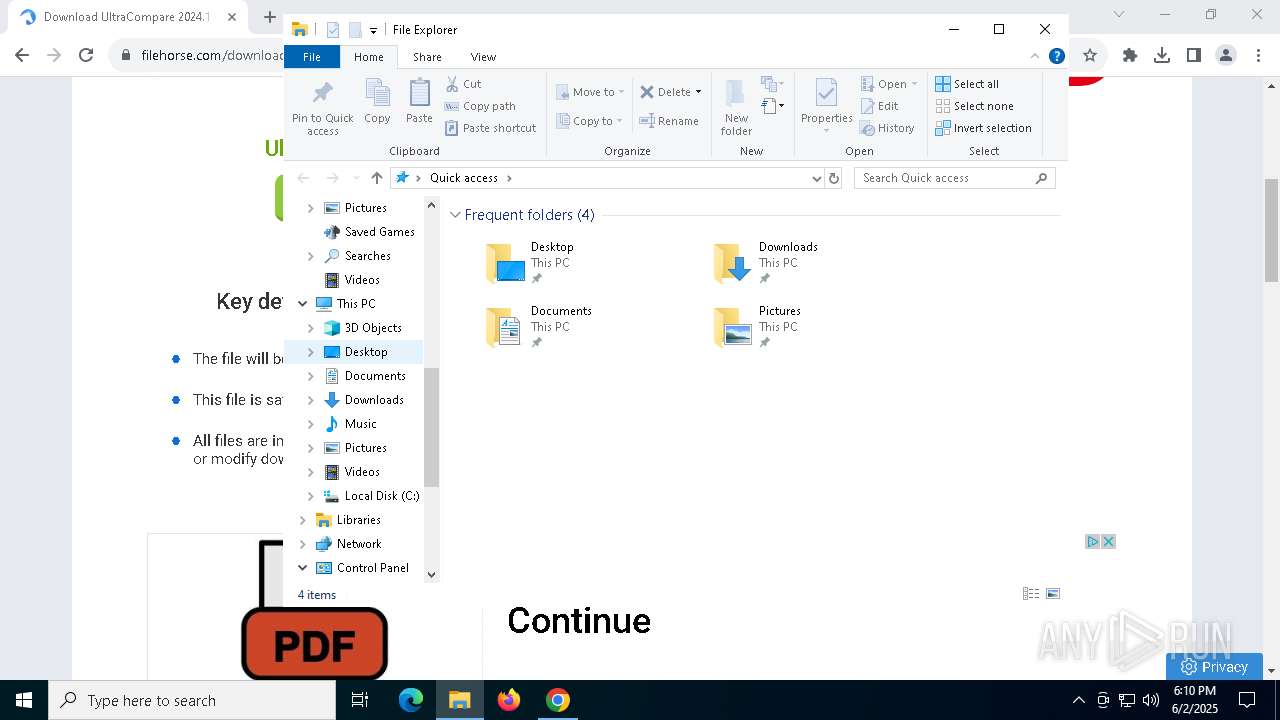
Task: Reload the Chrome page
Action: (x=86, y=55)
